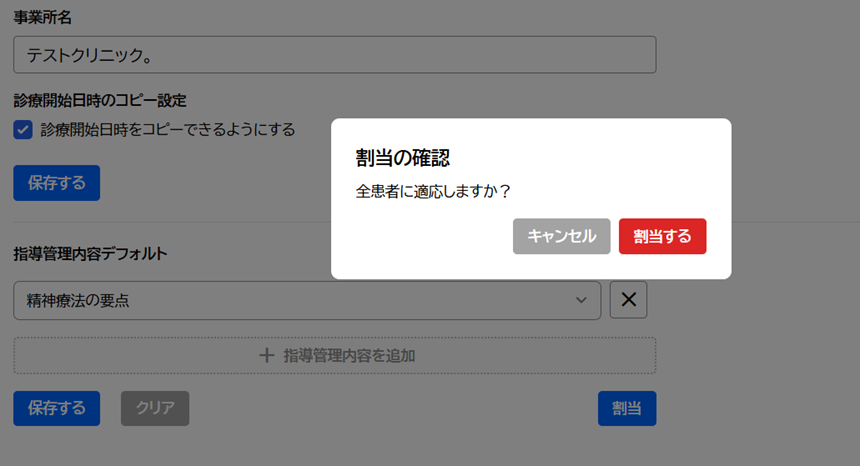Click the gray クリア button
Image resolution: width=860 pixels, height=466 pixels.
point(155,408)
